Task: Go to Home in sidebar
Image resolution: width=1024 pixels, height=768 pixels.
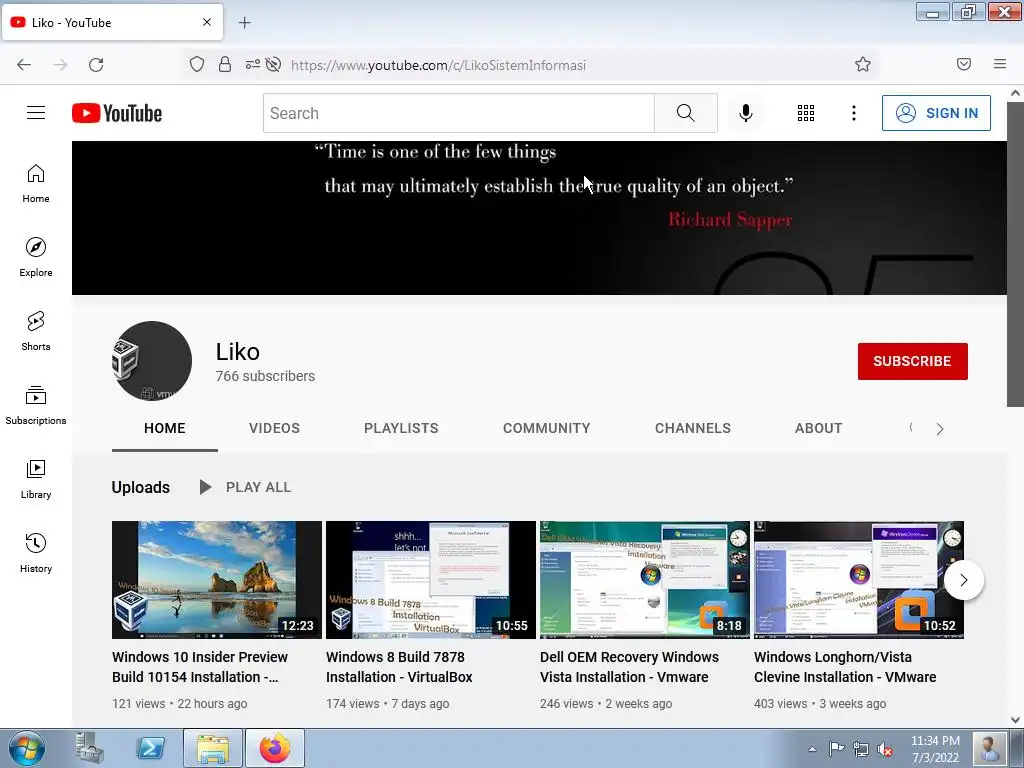Action: tap(36, 184)
